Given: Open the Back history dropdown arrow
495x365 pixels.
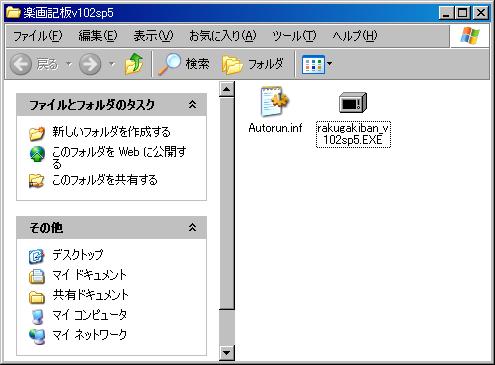Looking at the screenshot, I should (x=69, y=64).
